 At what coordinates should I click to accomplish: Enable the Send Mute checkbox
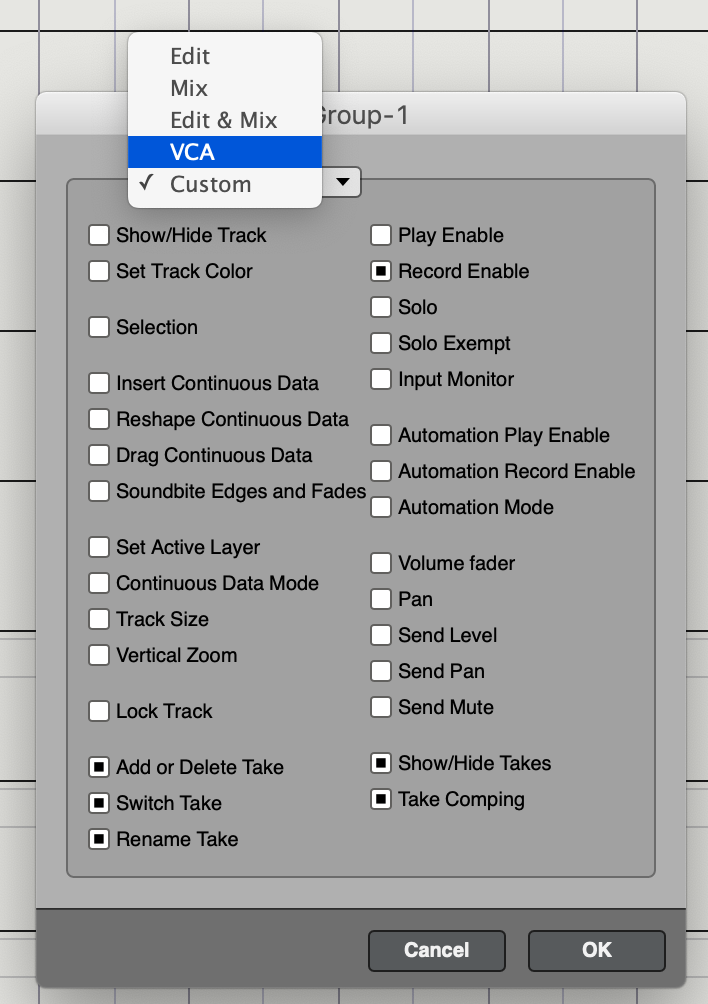(381, 707)
